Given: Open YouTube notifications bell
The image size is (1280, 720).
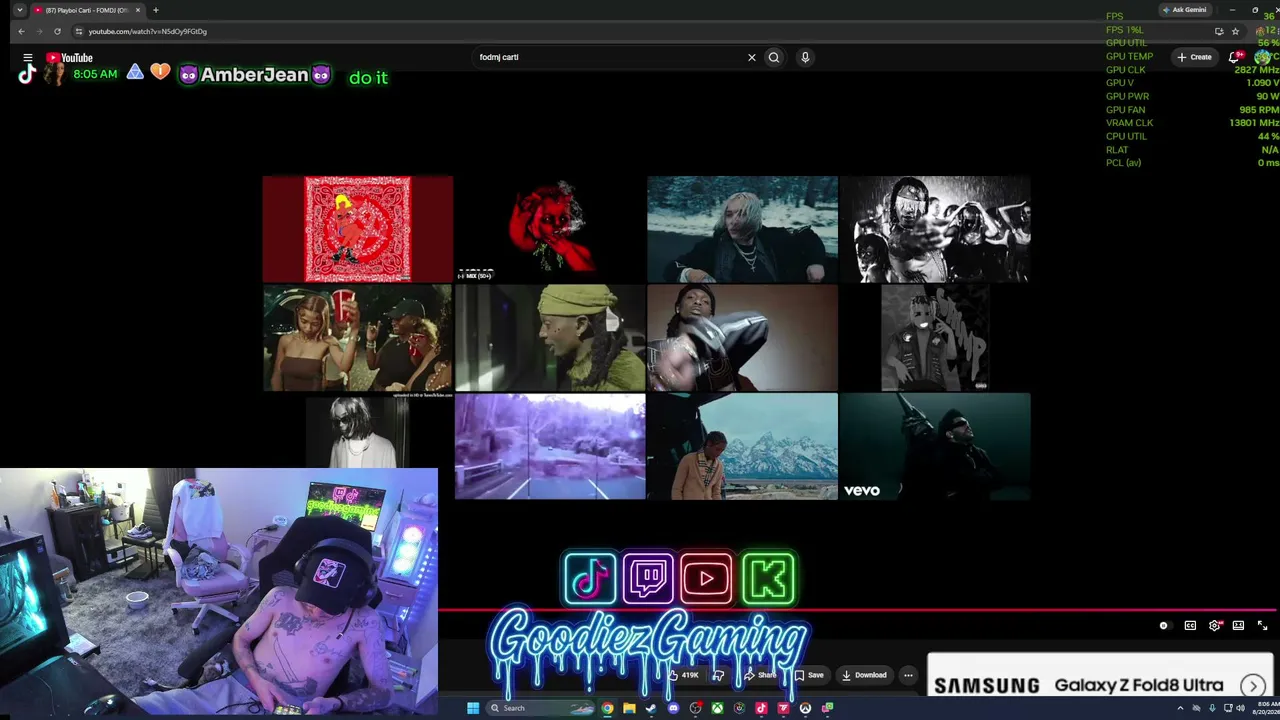Looking at the screenshot, I should point(1235,57).
